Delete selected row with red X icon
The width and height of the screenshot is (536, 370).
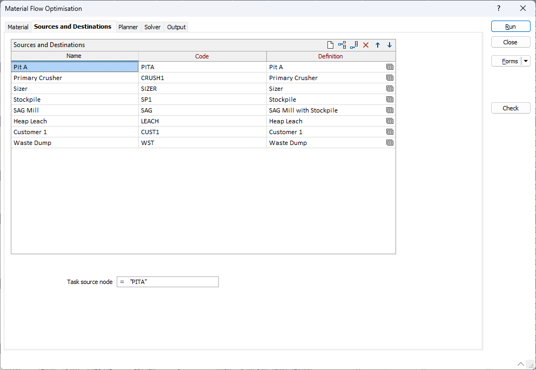point(366,45)
